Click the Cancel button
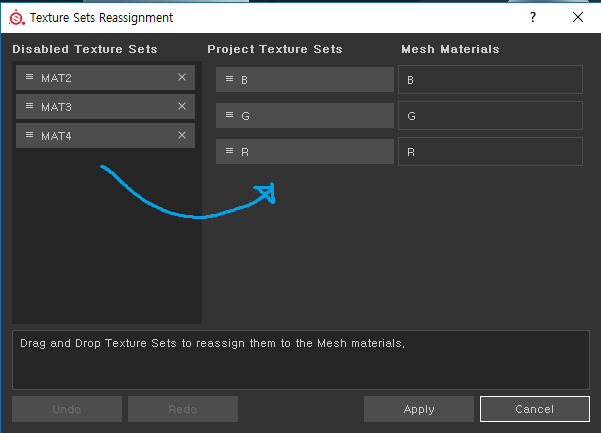The height and width of the screenshot is (433, 601). point(535,409)
